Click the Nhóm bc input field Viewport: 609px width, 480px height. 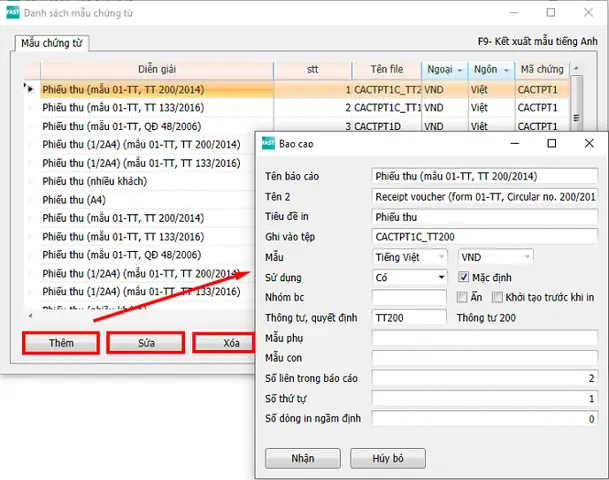click(409, 297)
